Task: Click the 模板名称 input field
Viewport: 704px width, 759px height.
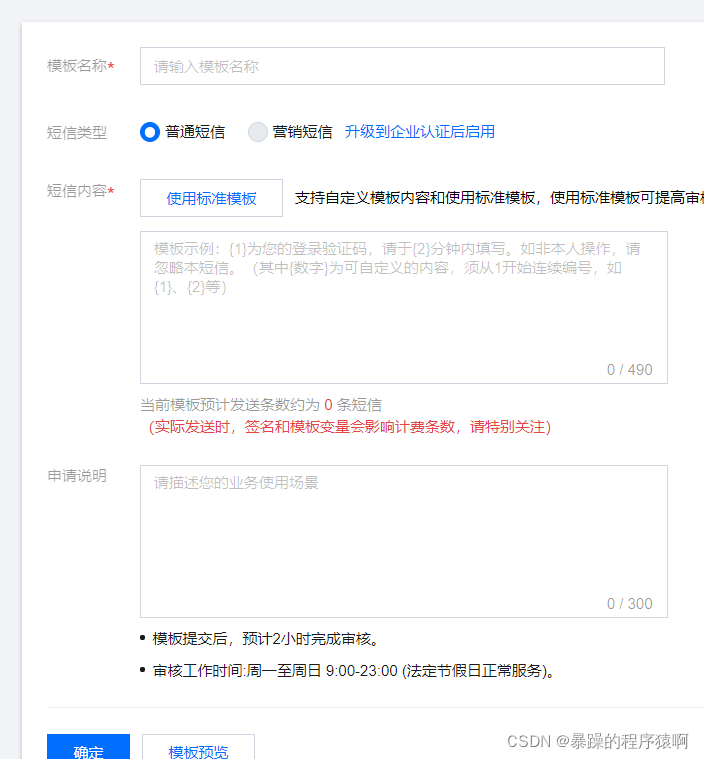Action: [x=402, y=66]
